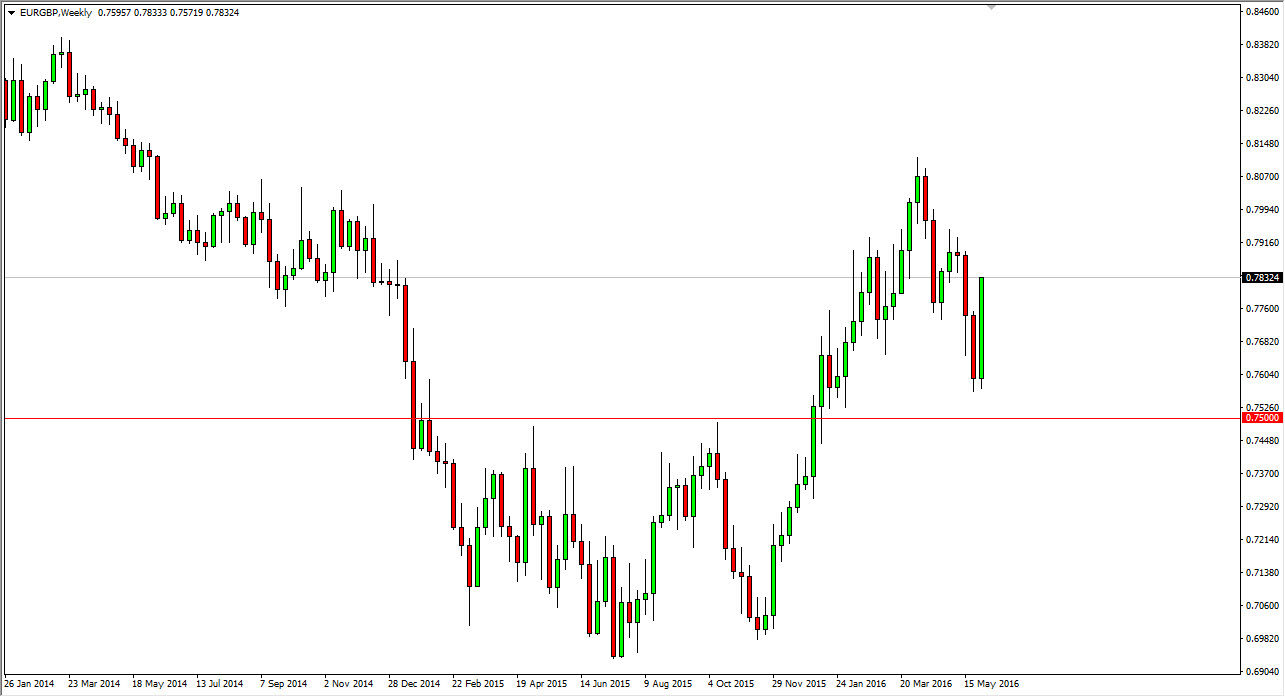
Task: Click the horizontal time scale area
Action: click(x=600, y=684)
